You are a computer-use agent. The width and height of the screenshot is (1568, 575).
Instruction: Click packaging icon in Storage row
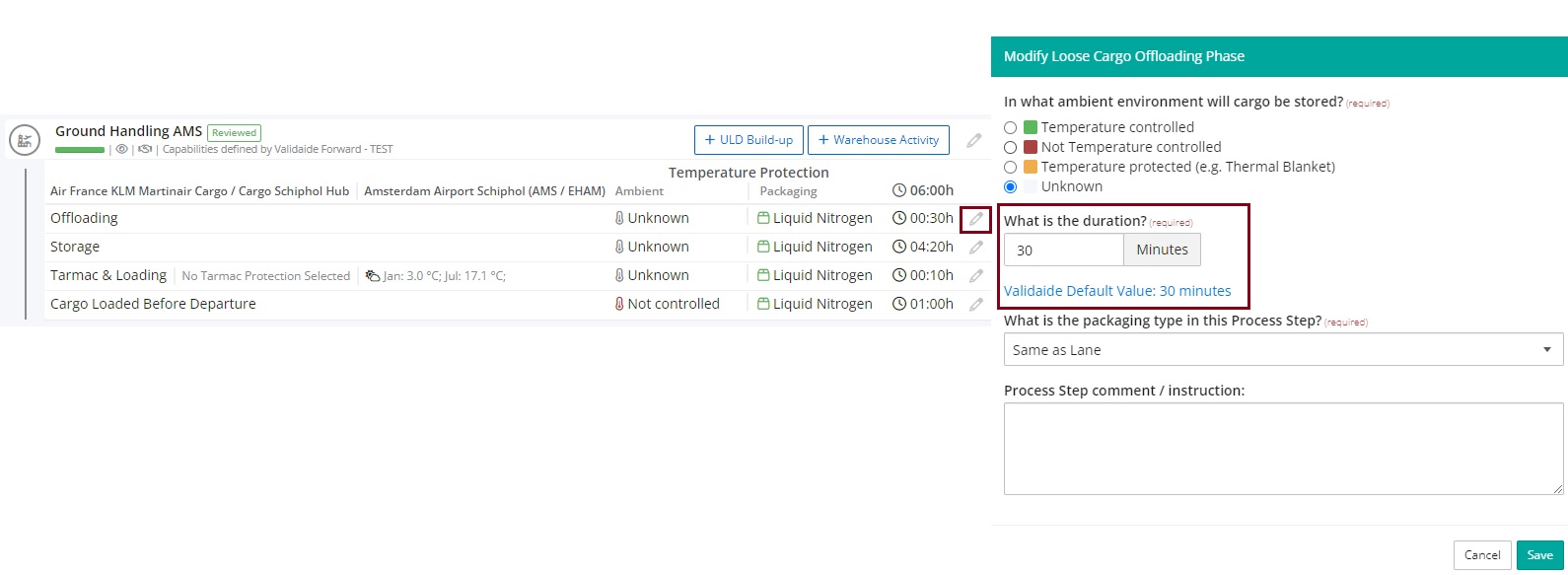(x=763, y=247)
